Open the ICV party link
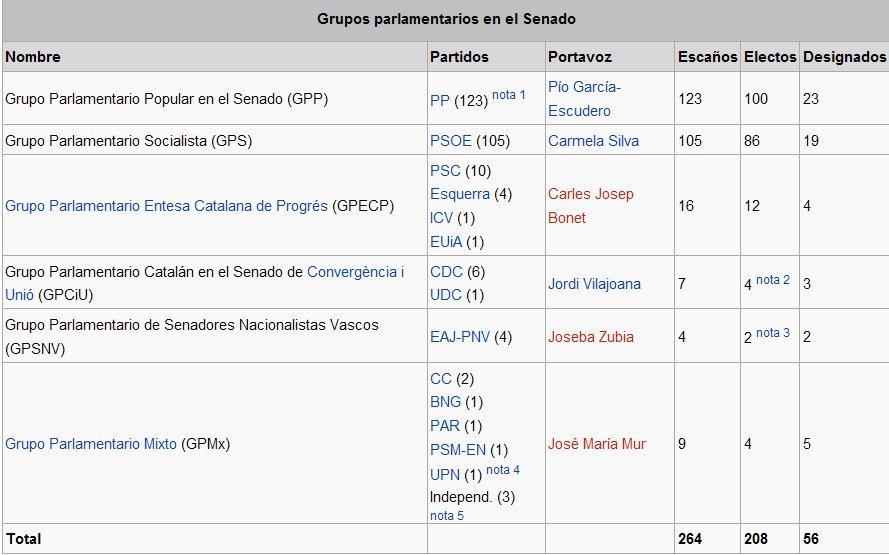889x555 pixels. [441, 218]
